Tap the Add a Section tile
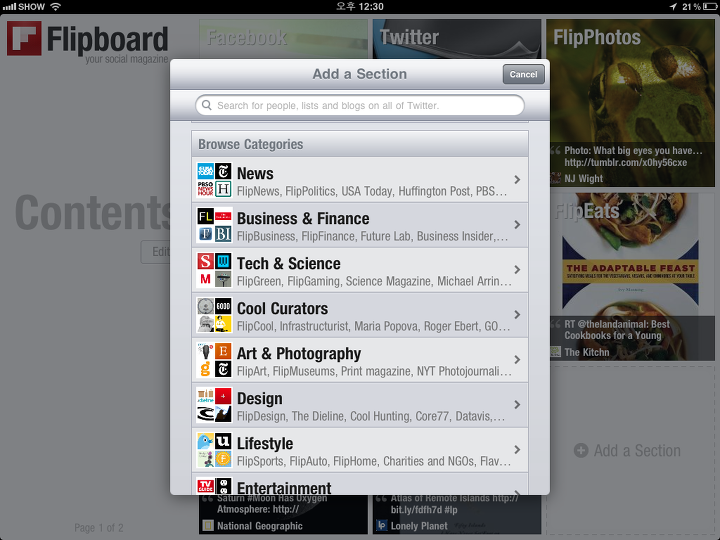The height and width of the screenshot is (540, 720). pyautogui.click(x=627, y=450)
